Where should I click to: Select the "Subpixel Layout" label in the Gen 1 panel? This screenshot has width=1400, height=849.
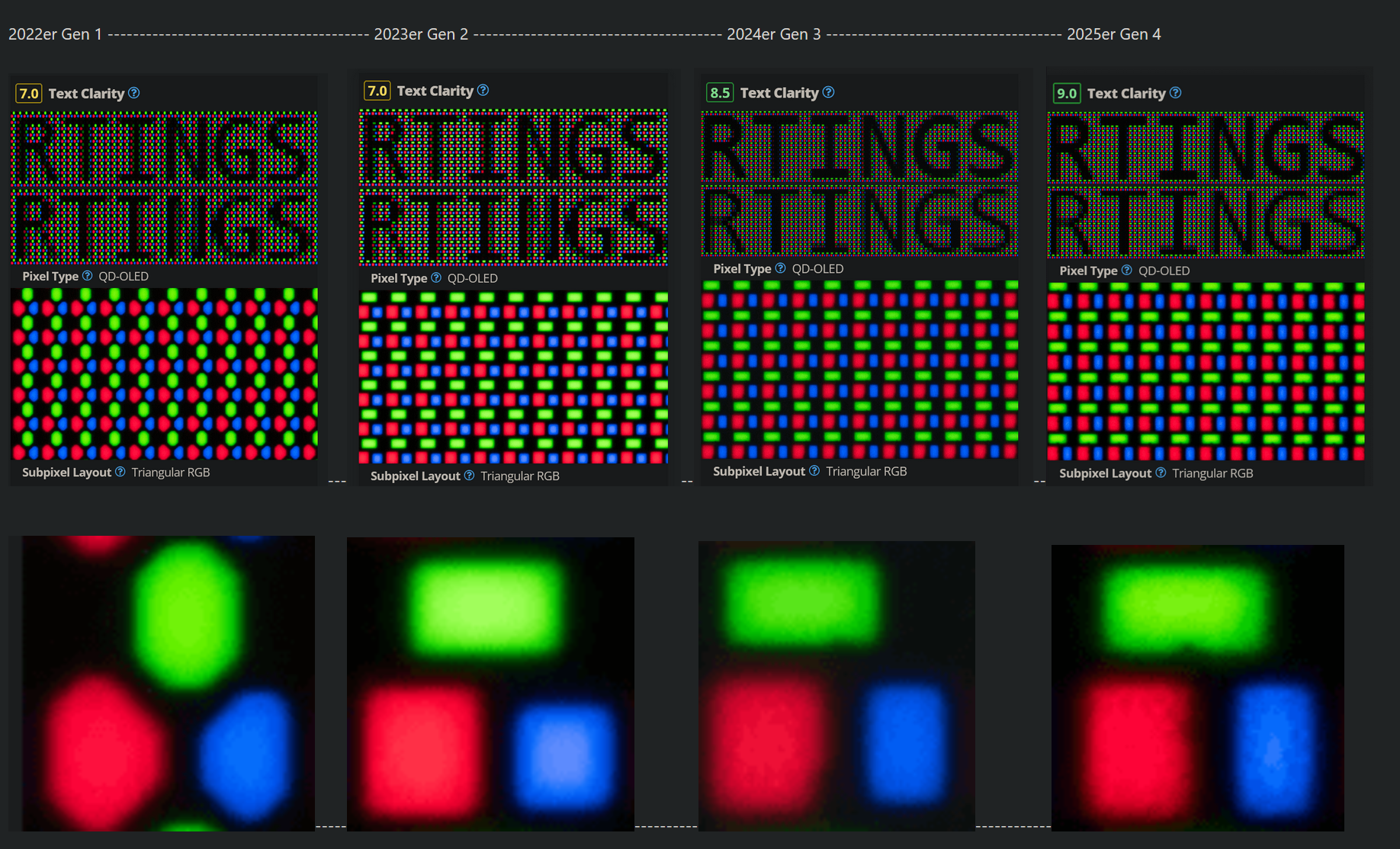pyautogui.click(x=66, y=473)
